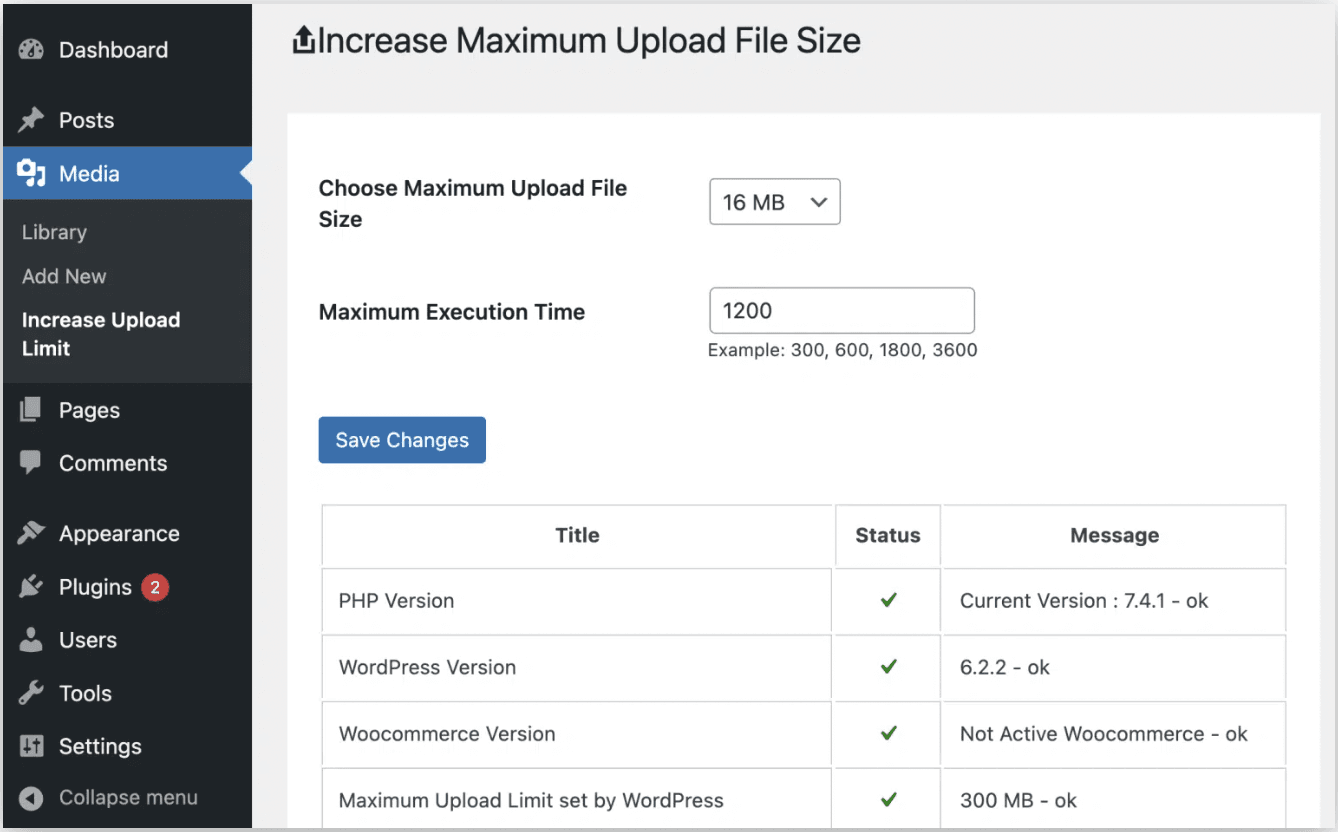Click the Save Changes button

pyautogui.click(x=401, y=439)
